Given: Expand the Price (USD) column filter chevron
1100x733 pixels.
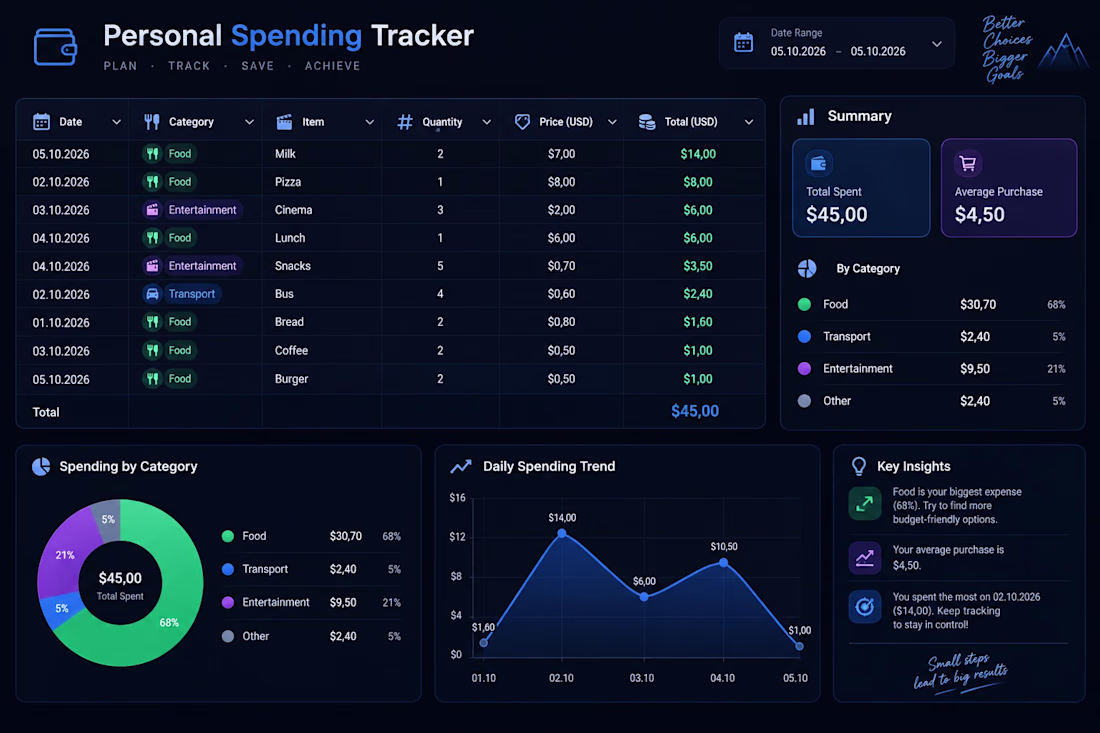Looking at the screenshot, I should click(x=612, y=122).
